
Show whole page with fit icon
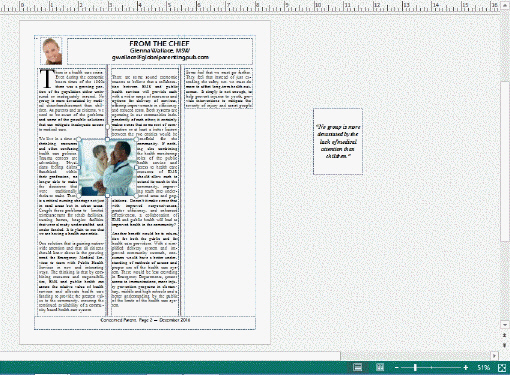502,368
